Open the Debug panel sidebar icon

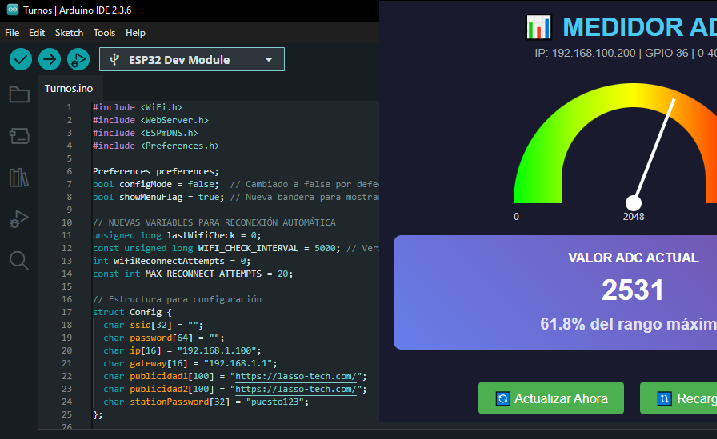coord(19,219)
